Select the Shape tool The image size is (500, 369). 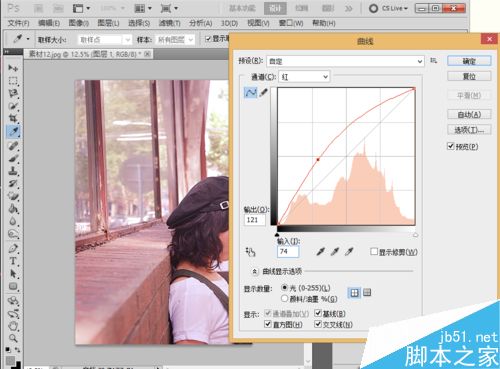coord(13,286)
